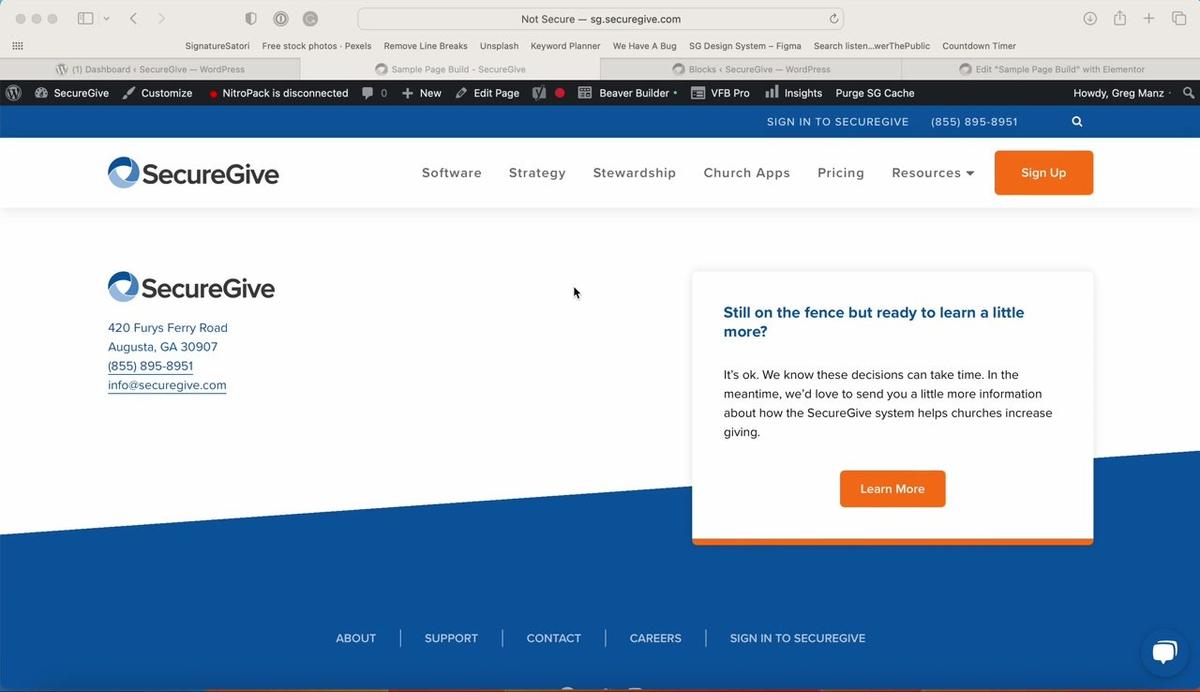1200x692 pixels.
Task: Show Safari's downloads icon
Action: [x=1090, y=19]
